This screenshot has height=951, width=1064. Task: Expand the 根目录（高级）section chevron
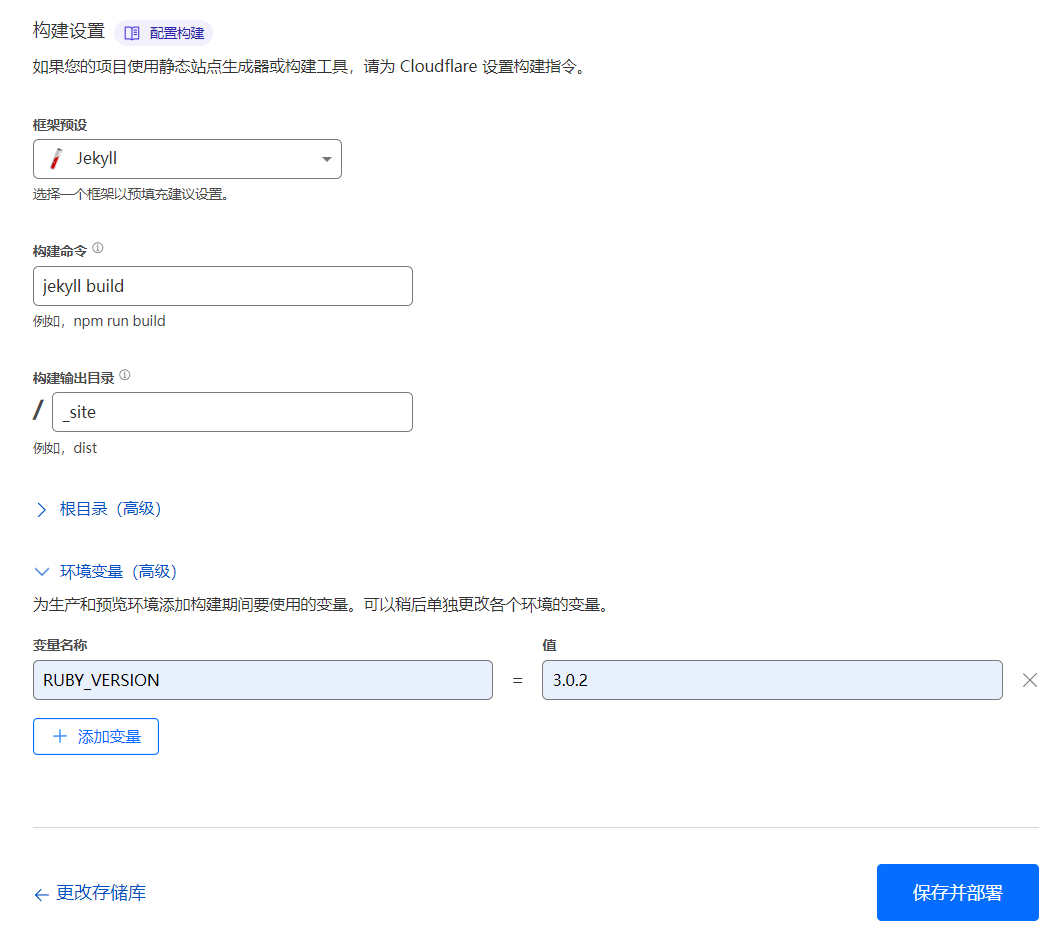41,510
